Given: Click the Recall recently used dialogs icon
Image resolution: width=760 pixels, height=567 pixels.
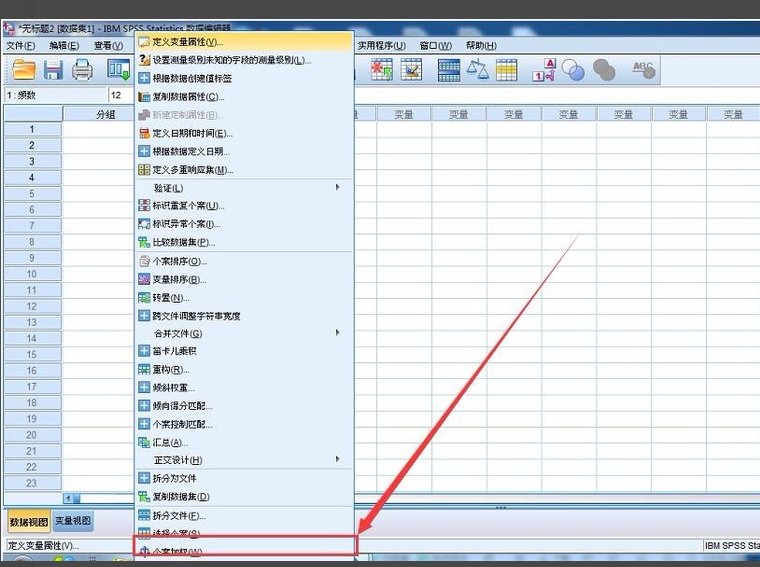Looking at the screenshot, I should tap(119, 70).
